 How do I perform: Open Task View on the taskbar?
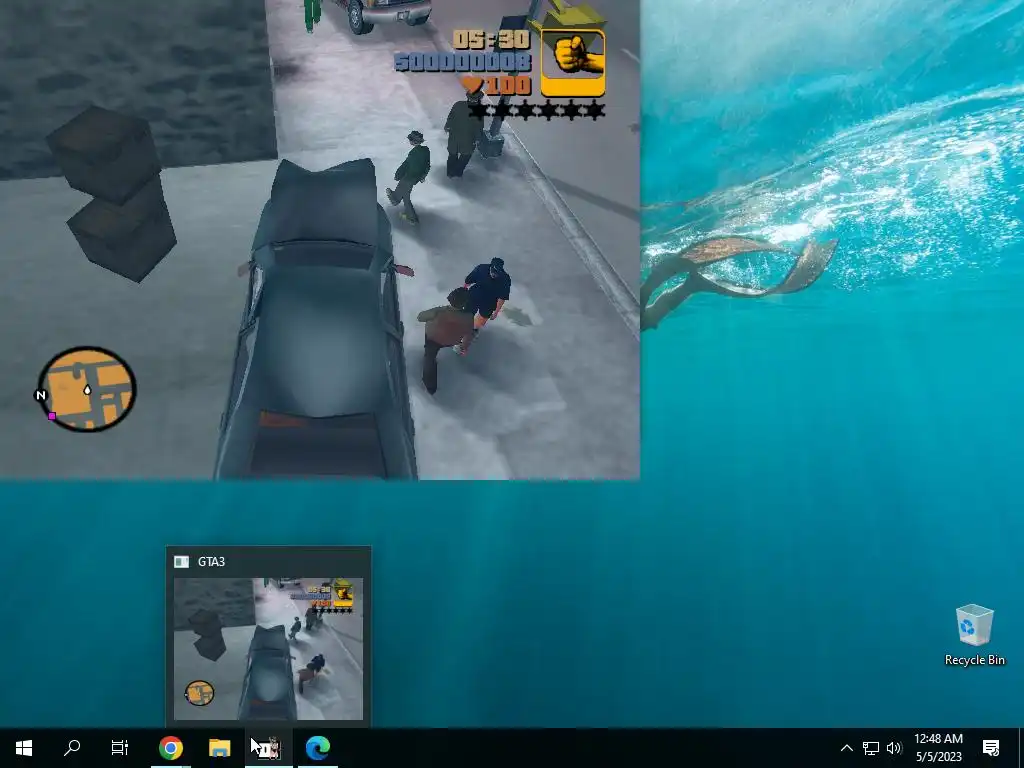click(x=120, y=748)
